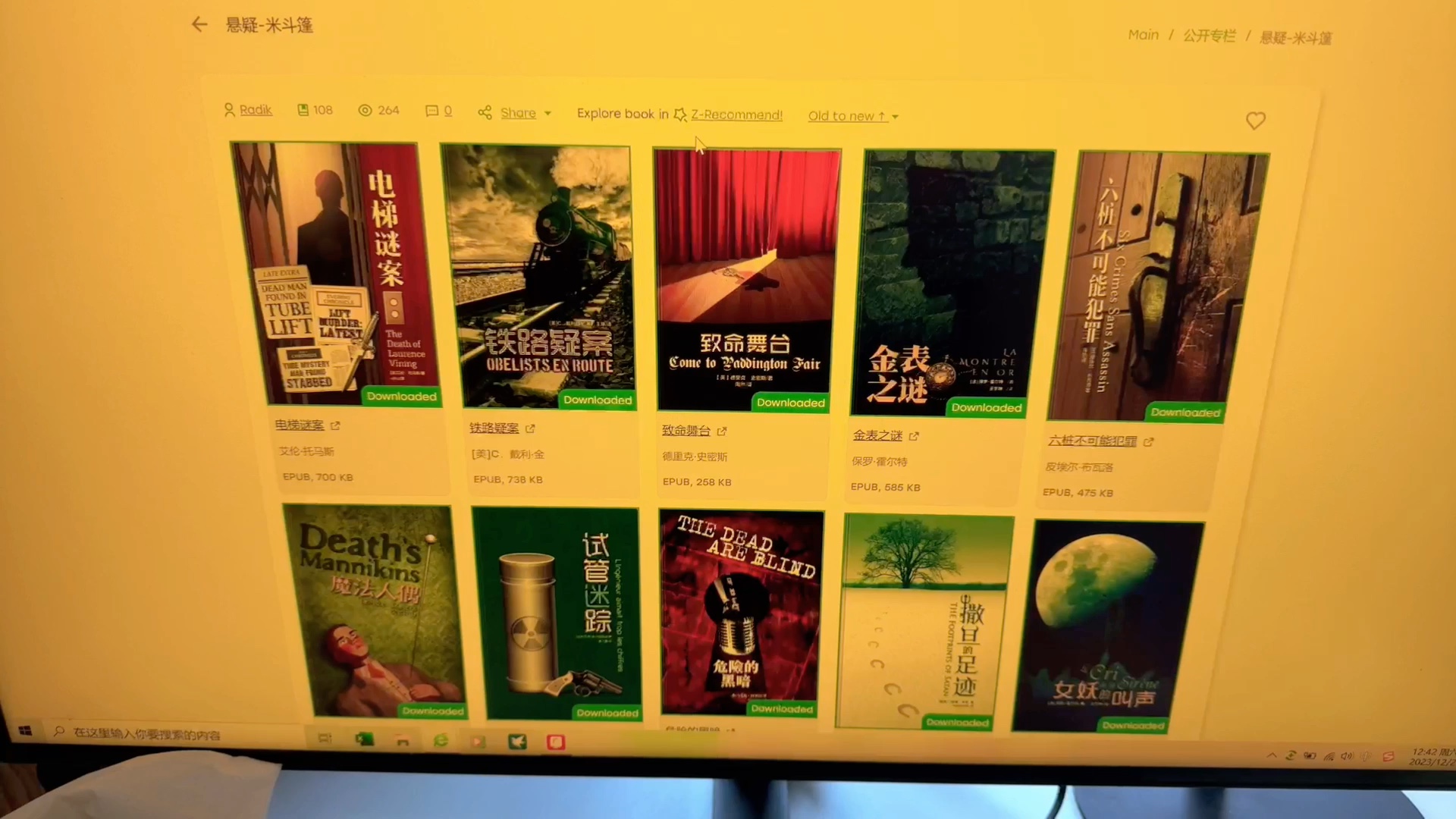Viewport: 1456px width, 819px height.
Task: Open the 金表之谜 book cover
Action: tap(952, 284)
